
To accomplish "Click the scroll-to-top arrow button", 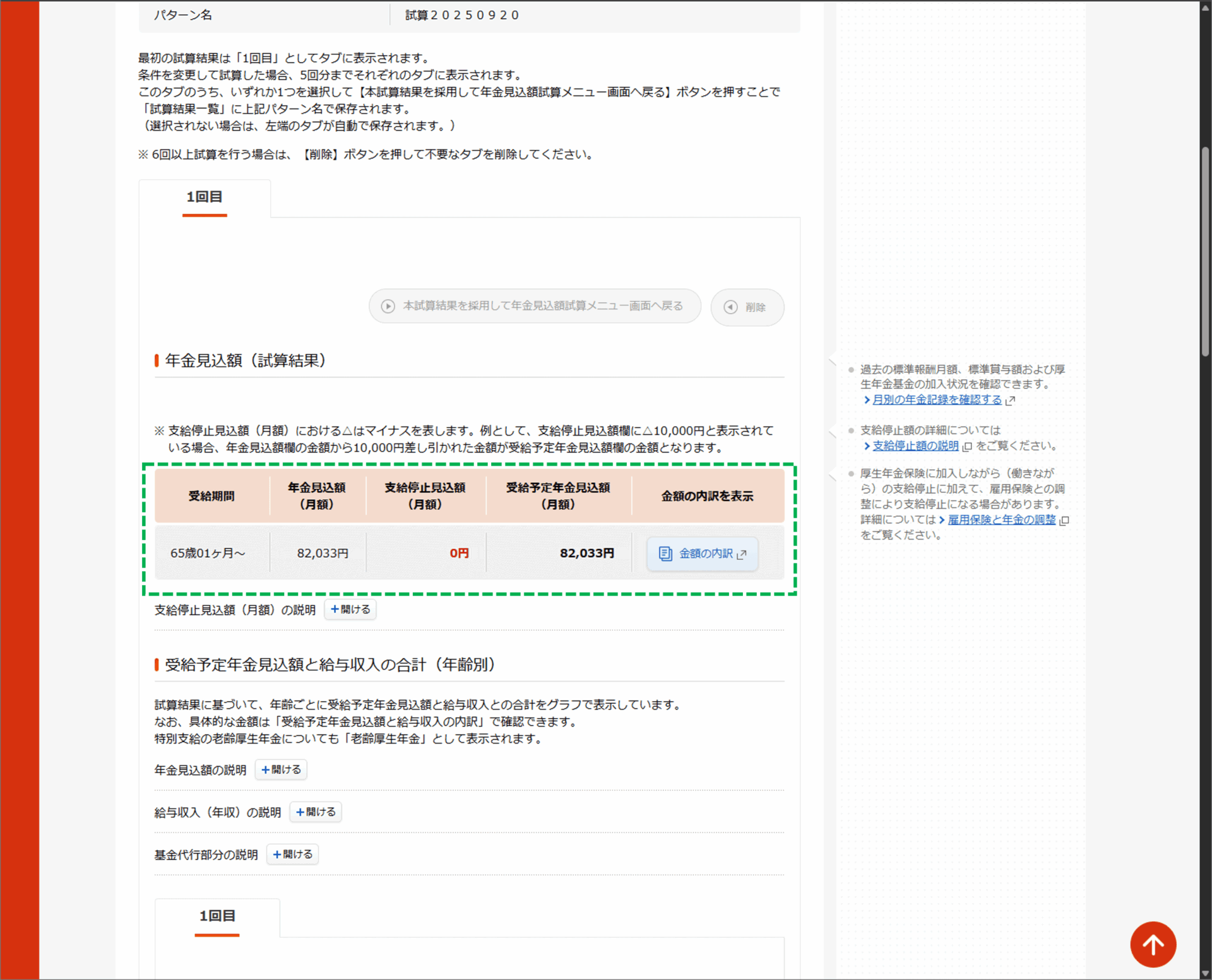I will (1153, 944).
